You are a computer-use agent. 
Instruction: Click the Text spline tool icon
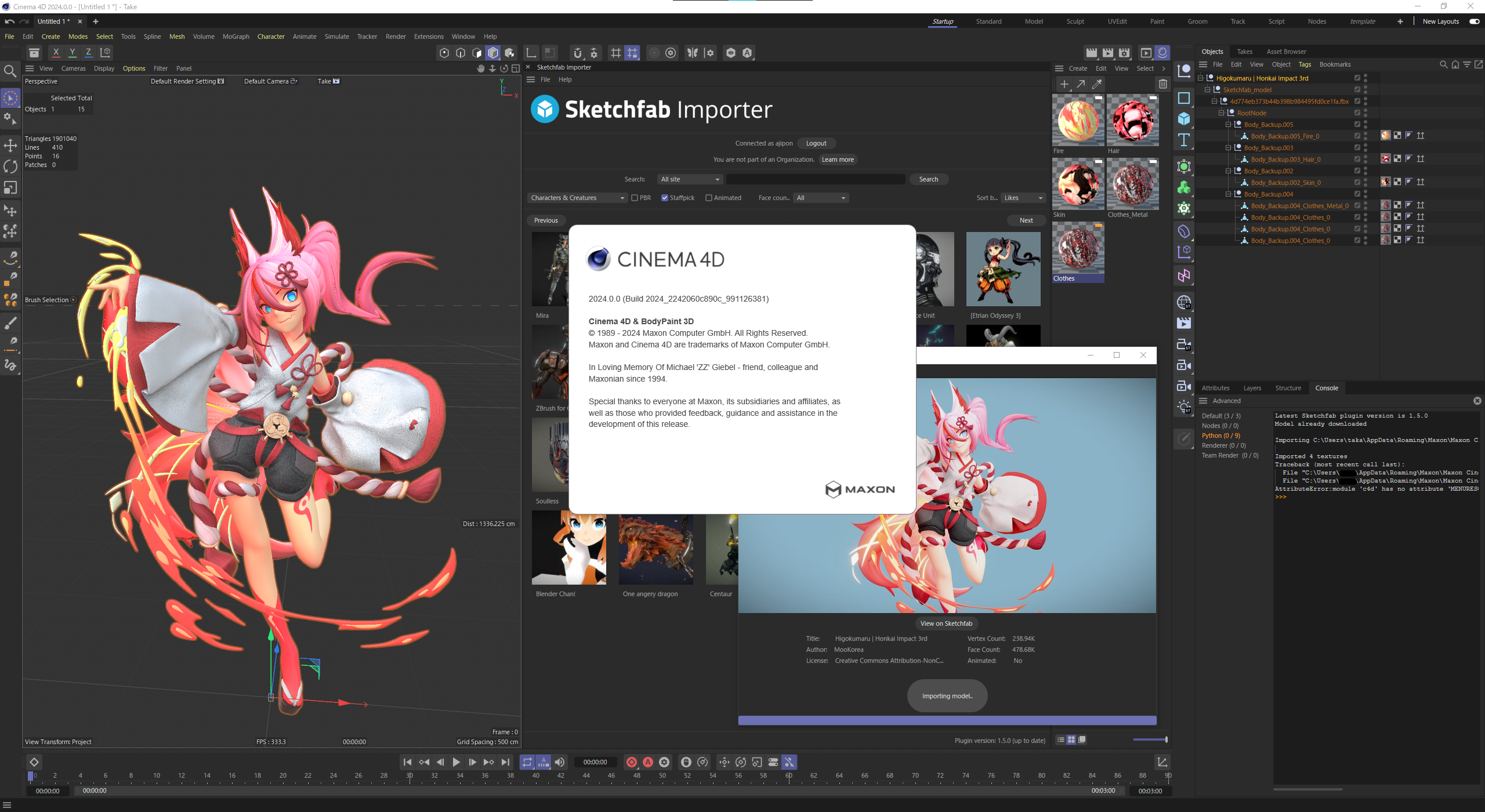(x=1184, y=140)
